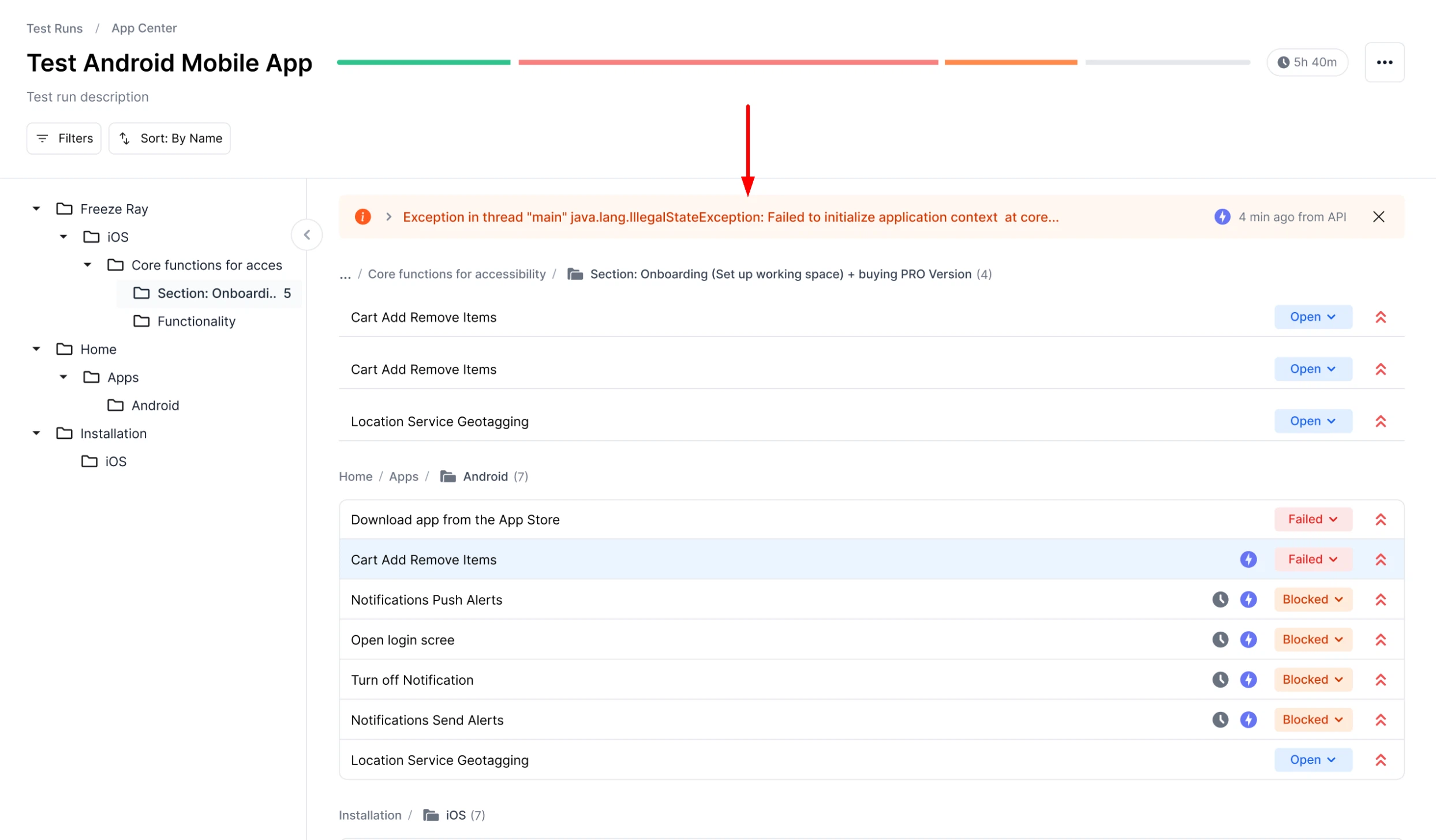
Task: Click the API source icon in the error banner
Action: coord(1222,216)
